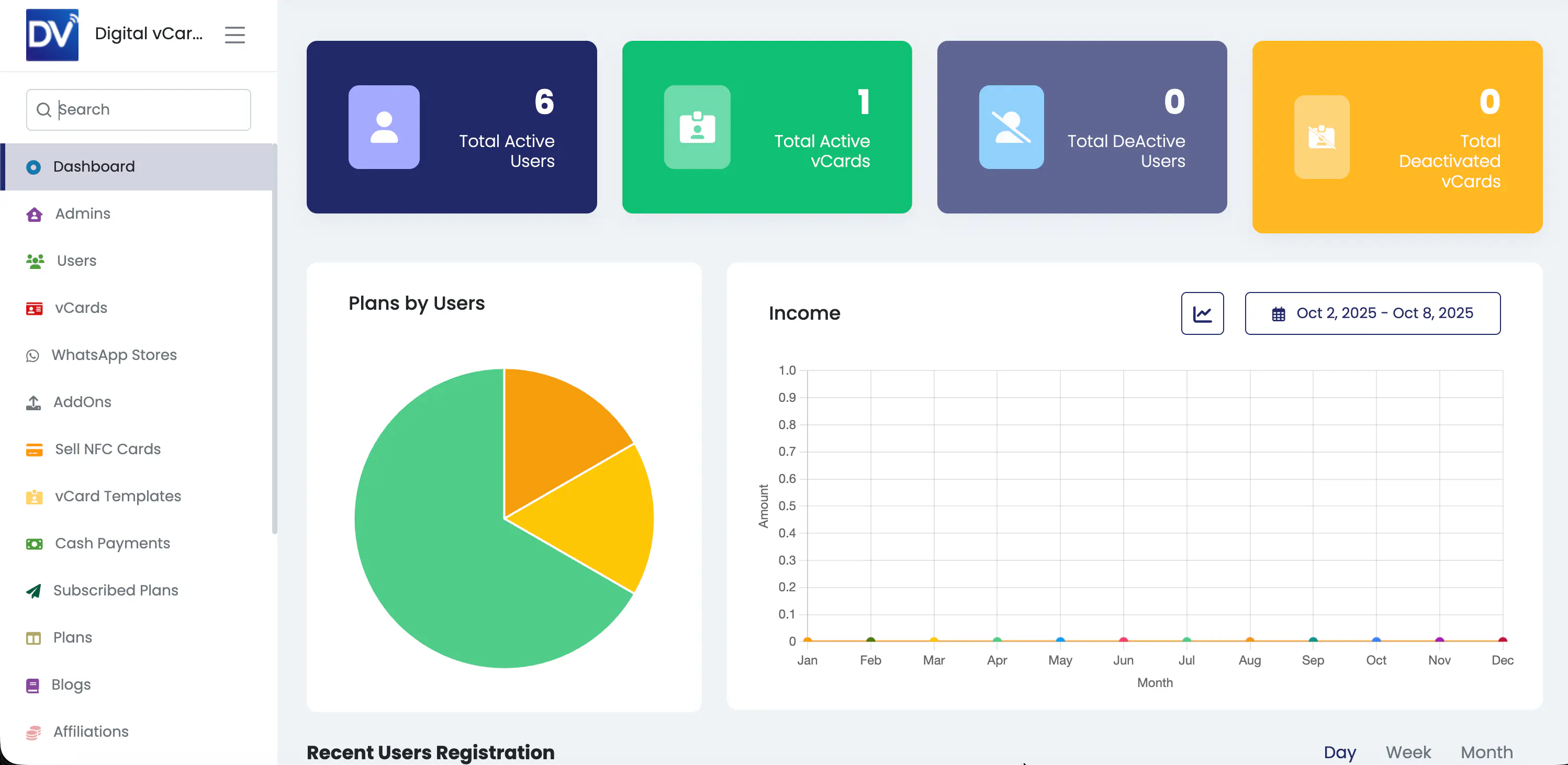This screenshot has height=765, width=1568.
Task: Click the Total Active vCards badge icon
Action: (x=697, y=127)
